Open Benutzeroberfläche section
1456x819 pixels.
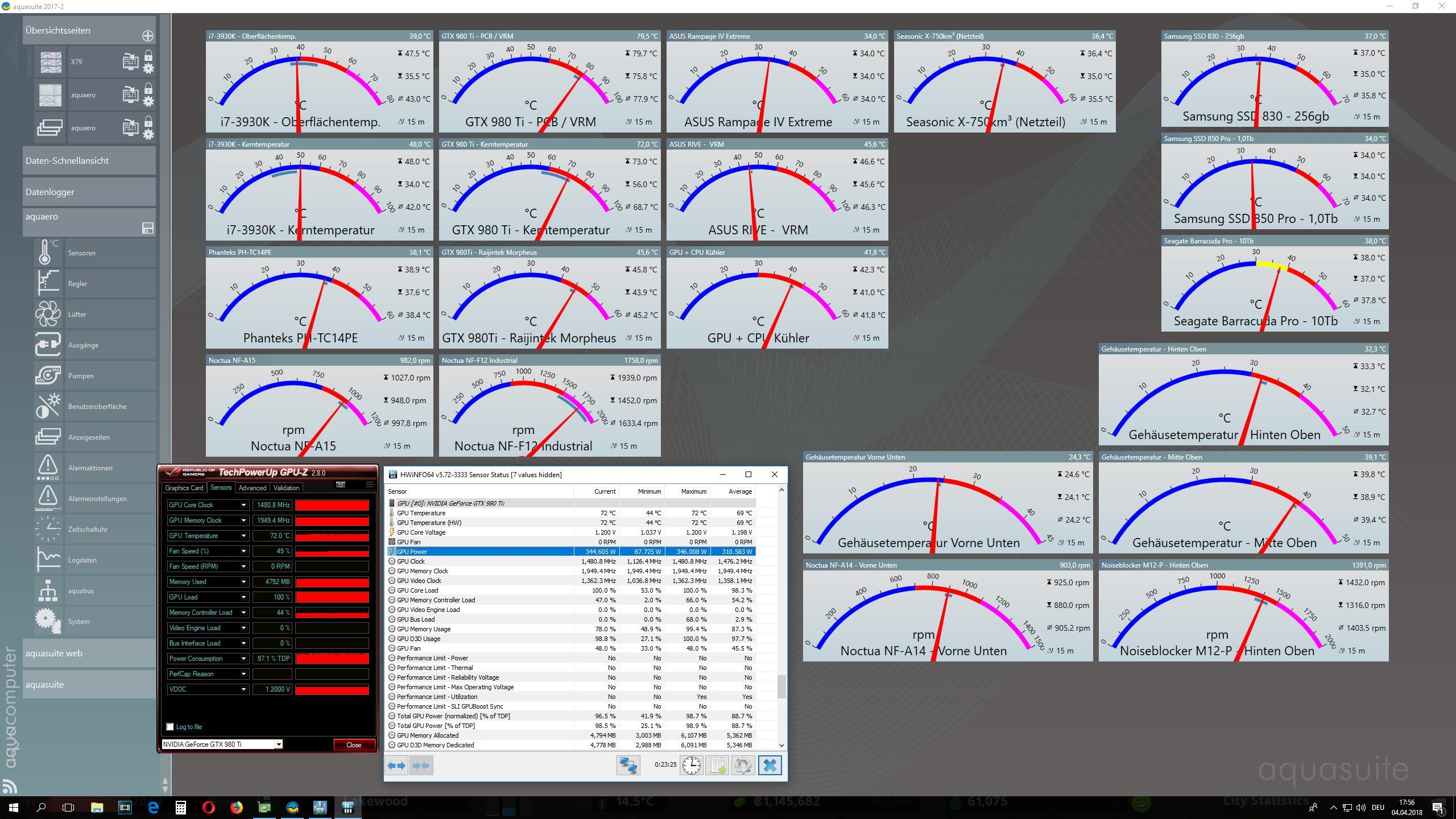pos(95,407)
